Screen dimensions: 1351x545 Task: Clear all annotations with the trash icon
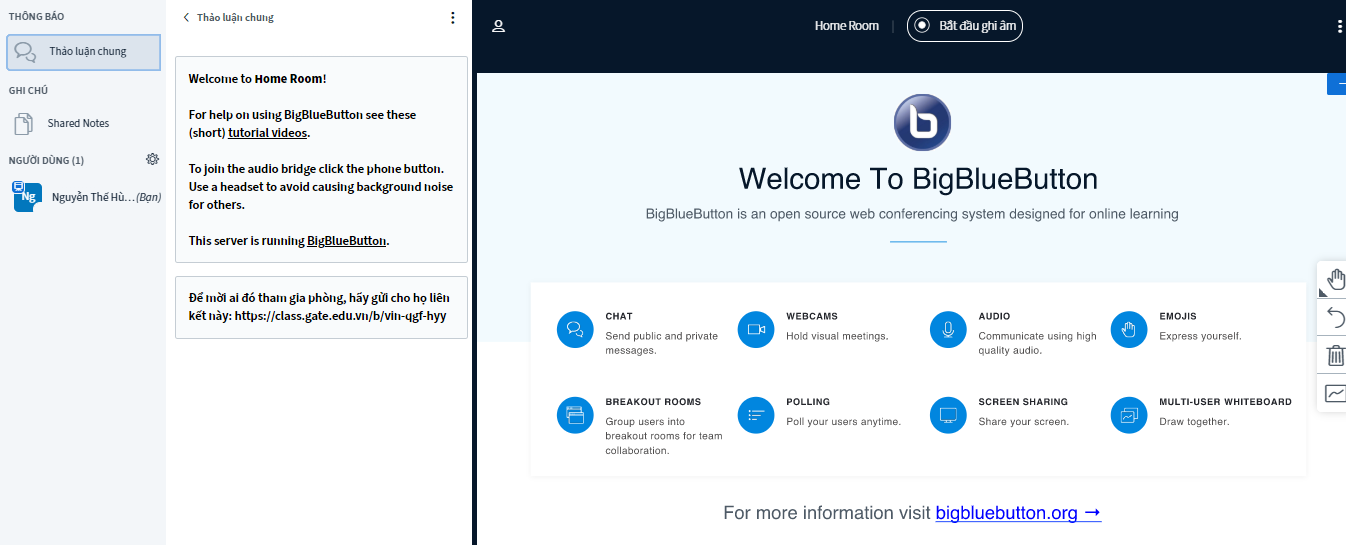point(1335,355)
